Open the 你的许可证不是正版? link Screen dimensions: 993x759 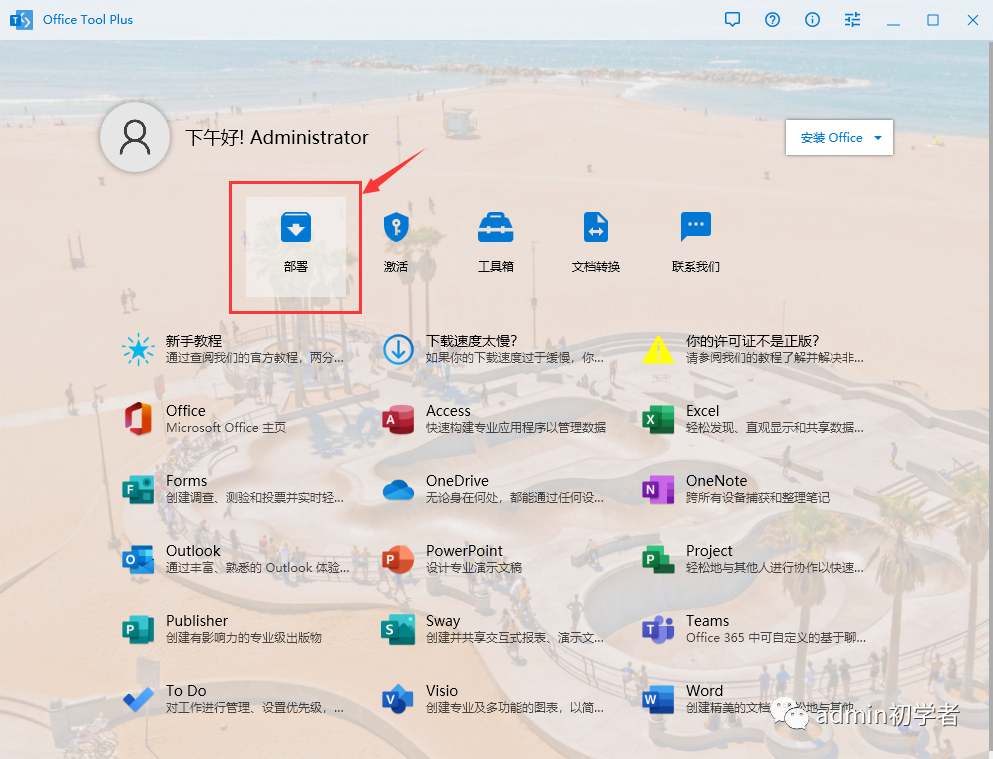(x=752, y=341)
